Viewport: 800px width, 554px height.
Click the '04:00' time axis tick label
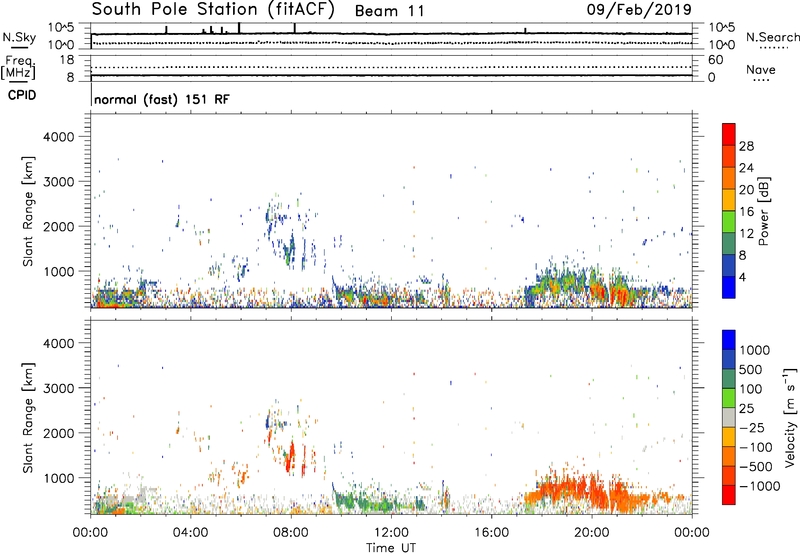tap(190, 533)
